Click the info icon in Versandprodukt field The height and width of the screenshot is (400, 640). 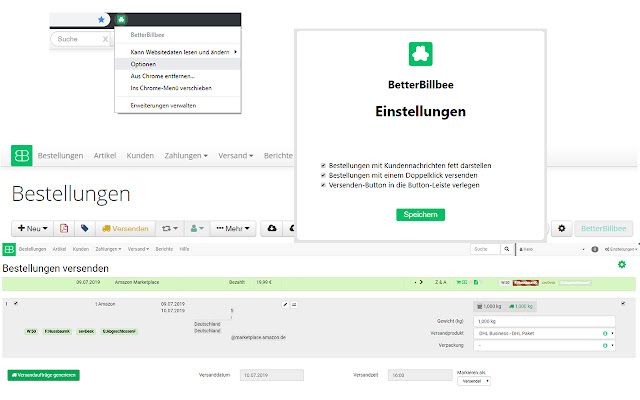point(605,333)
